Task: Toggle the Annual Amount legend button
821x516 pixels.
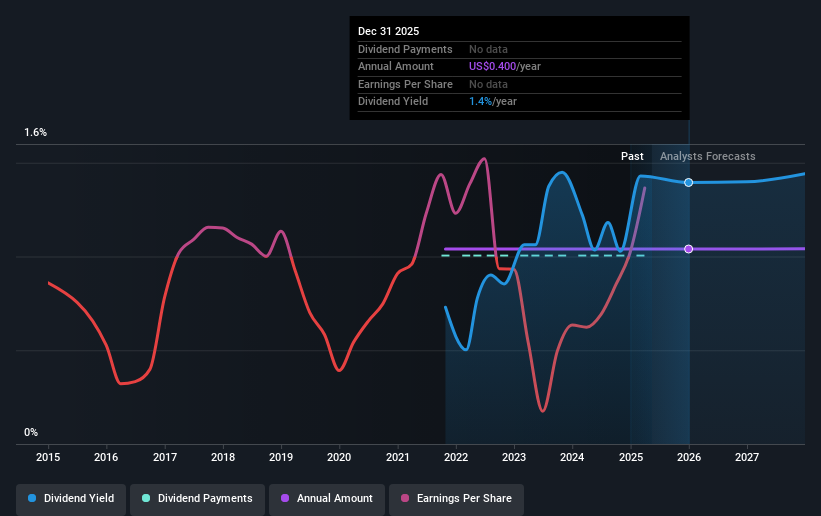Action: pos(327,499)
